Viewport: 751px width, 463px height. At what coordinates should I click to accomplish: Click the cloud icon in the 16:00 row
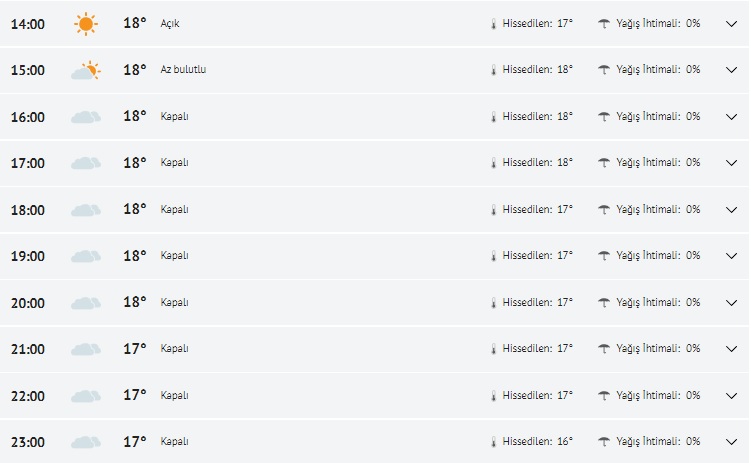86,117
